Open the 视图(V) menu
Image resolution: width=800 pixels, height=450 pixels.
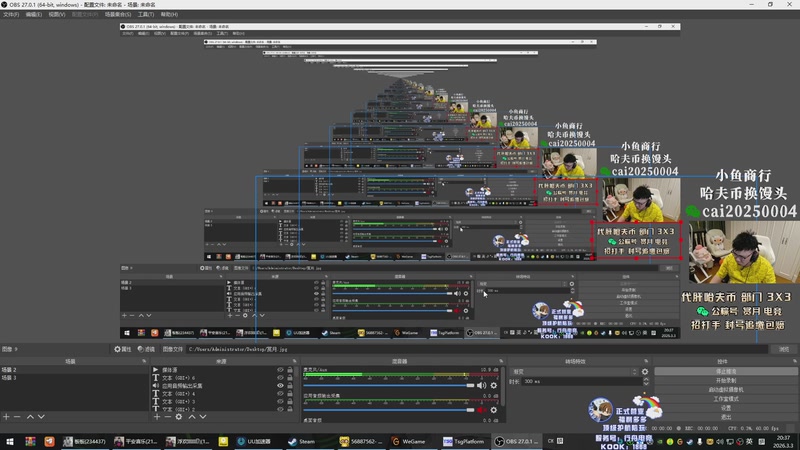pos(57,14)
